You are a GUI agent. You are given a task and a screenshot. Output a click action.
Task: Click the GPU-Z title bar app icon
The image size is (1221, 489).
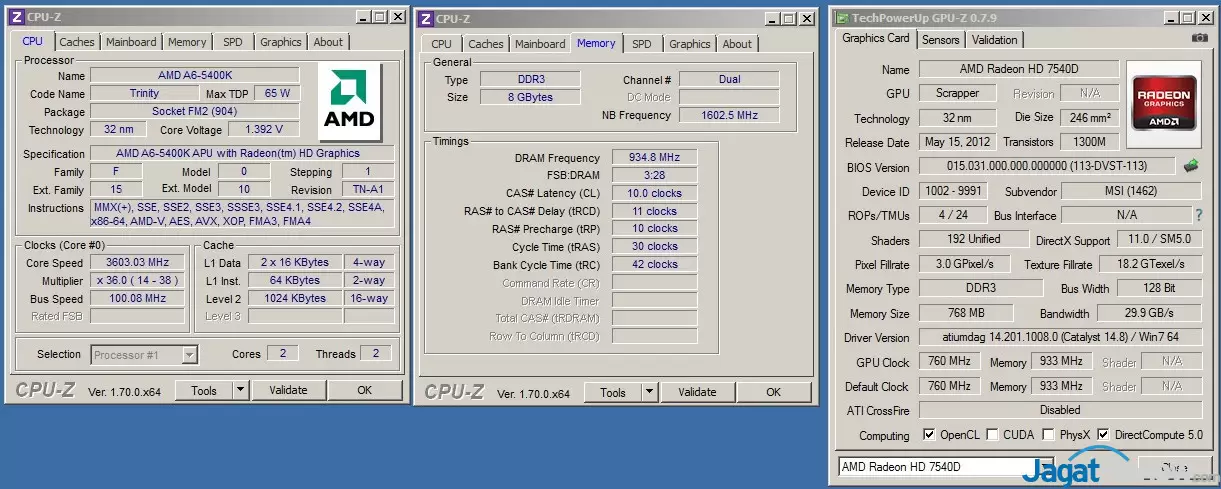tap(845, 18)
